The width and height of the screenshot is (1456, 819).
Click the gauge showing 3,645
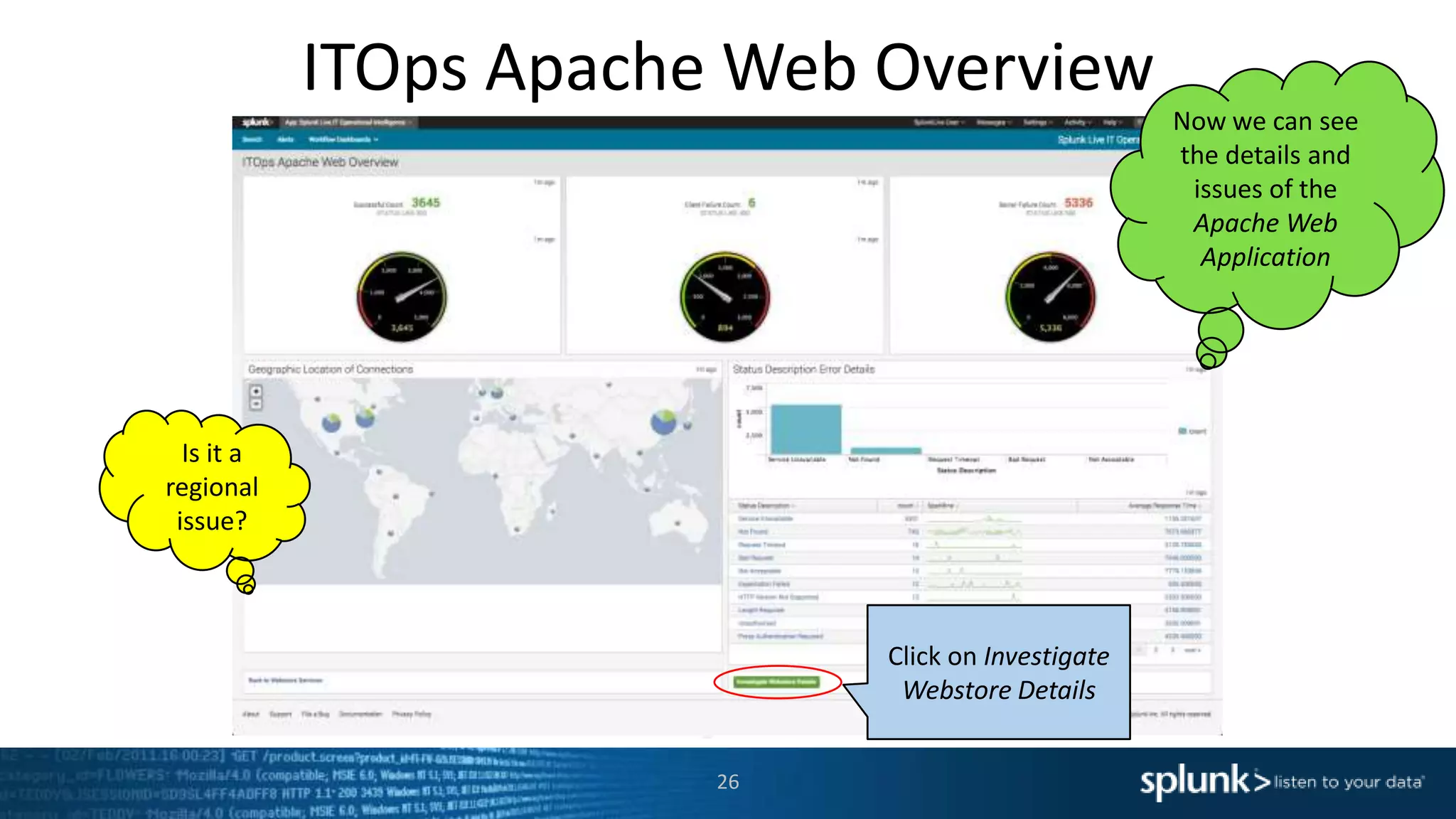(x=402, y=296)
